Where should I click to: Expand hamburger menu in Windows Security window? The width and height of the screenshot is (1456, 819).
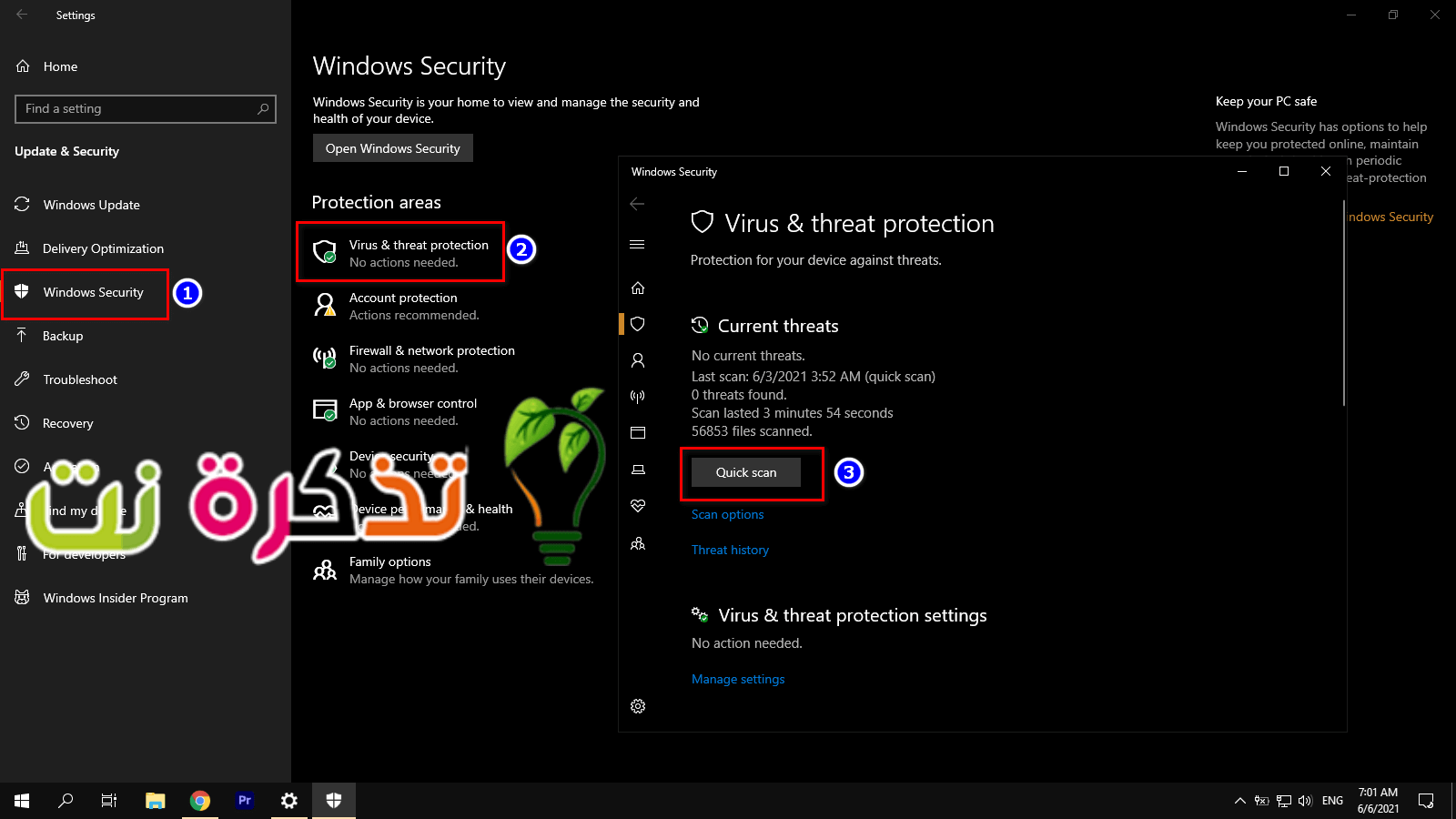pos(637,245)
